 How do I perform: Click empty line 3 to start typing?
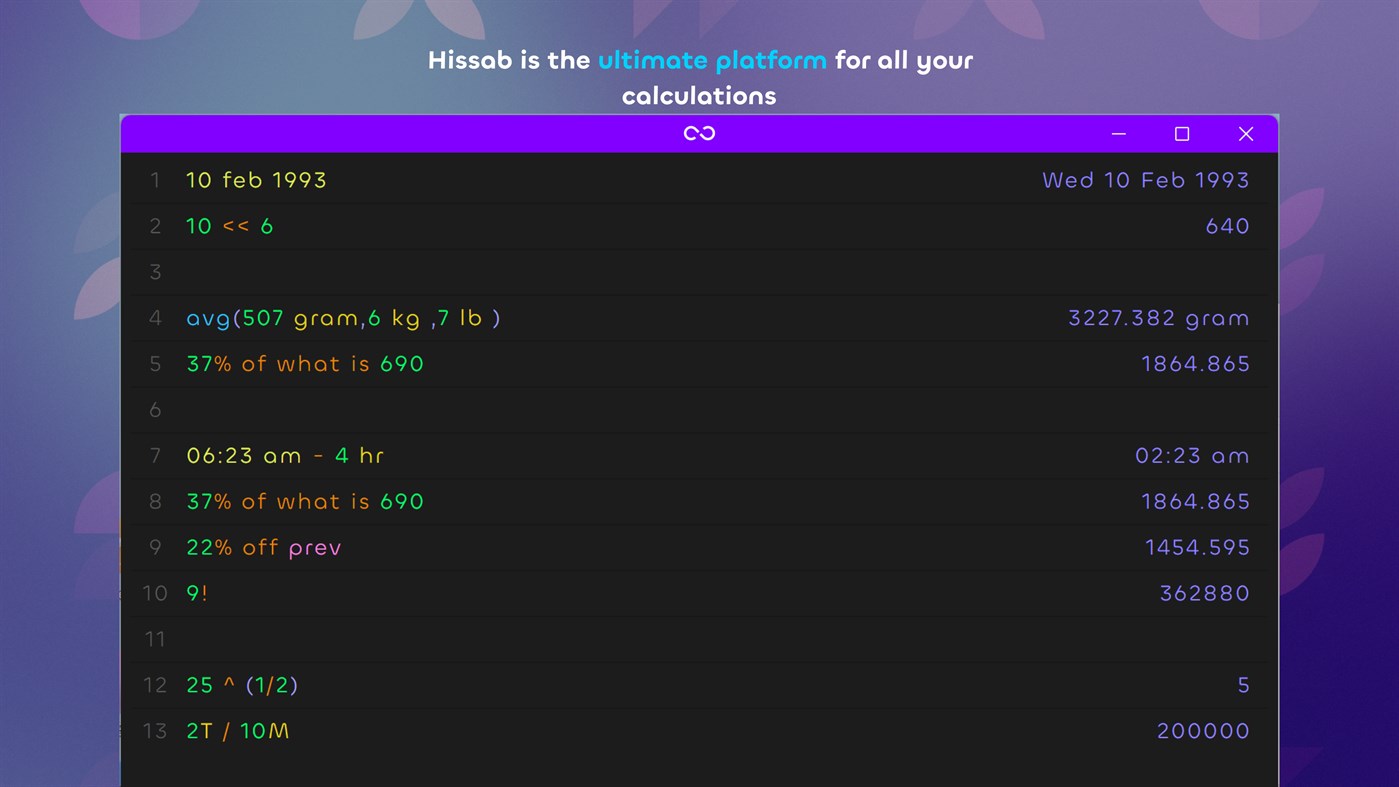tap(400, 272)
